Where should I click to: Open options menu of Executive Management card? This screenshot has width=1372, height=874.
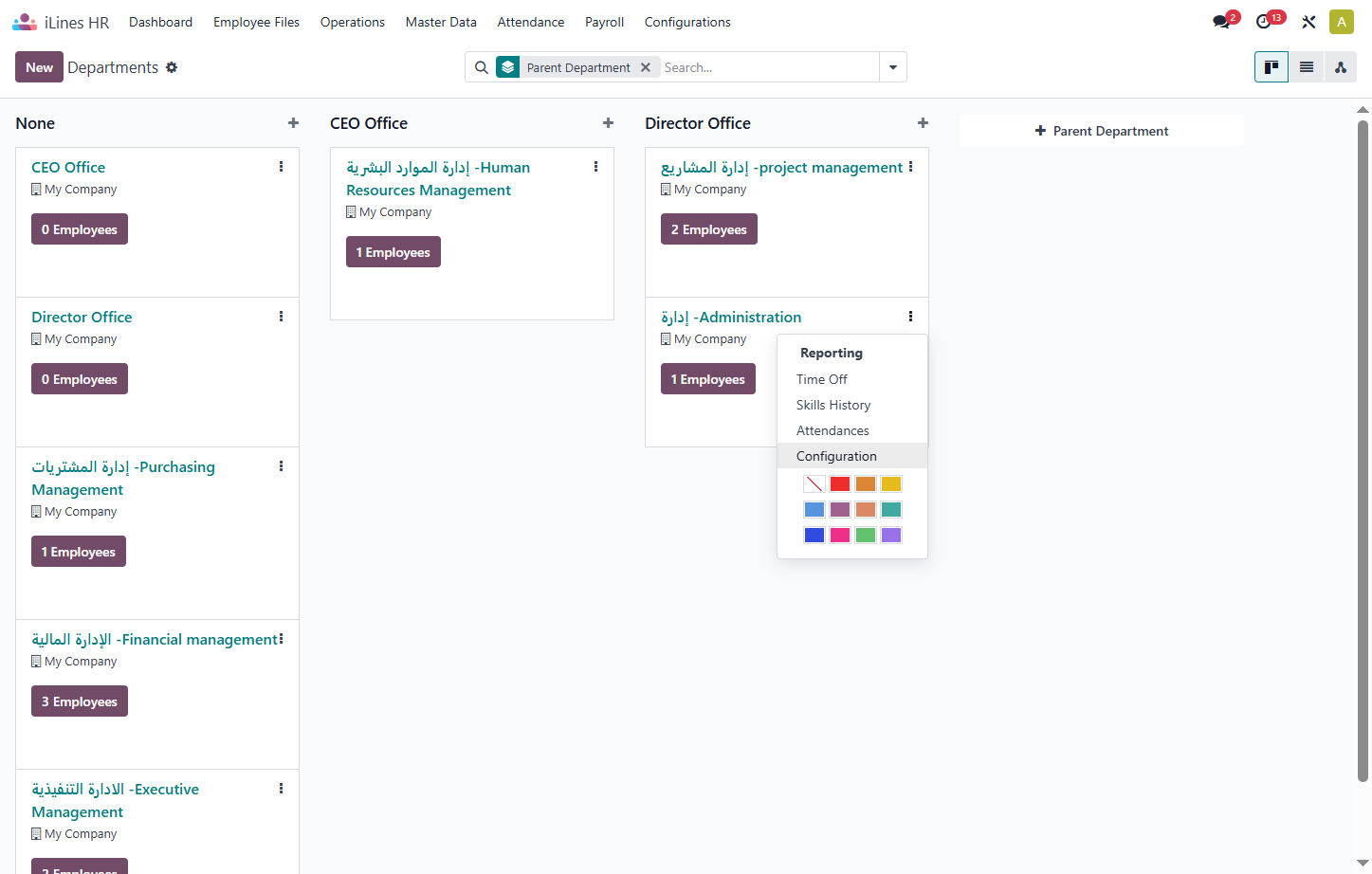281,789
